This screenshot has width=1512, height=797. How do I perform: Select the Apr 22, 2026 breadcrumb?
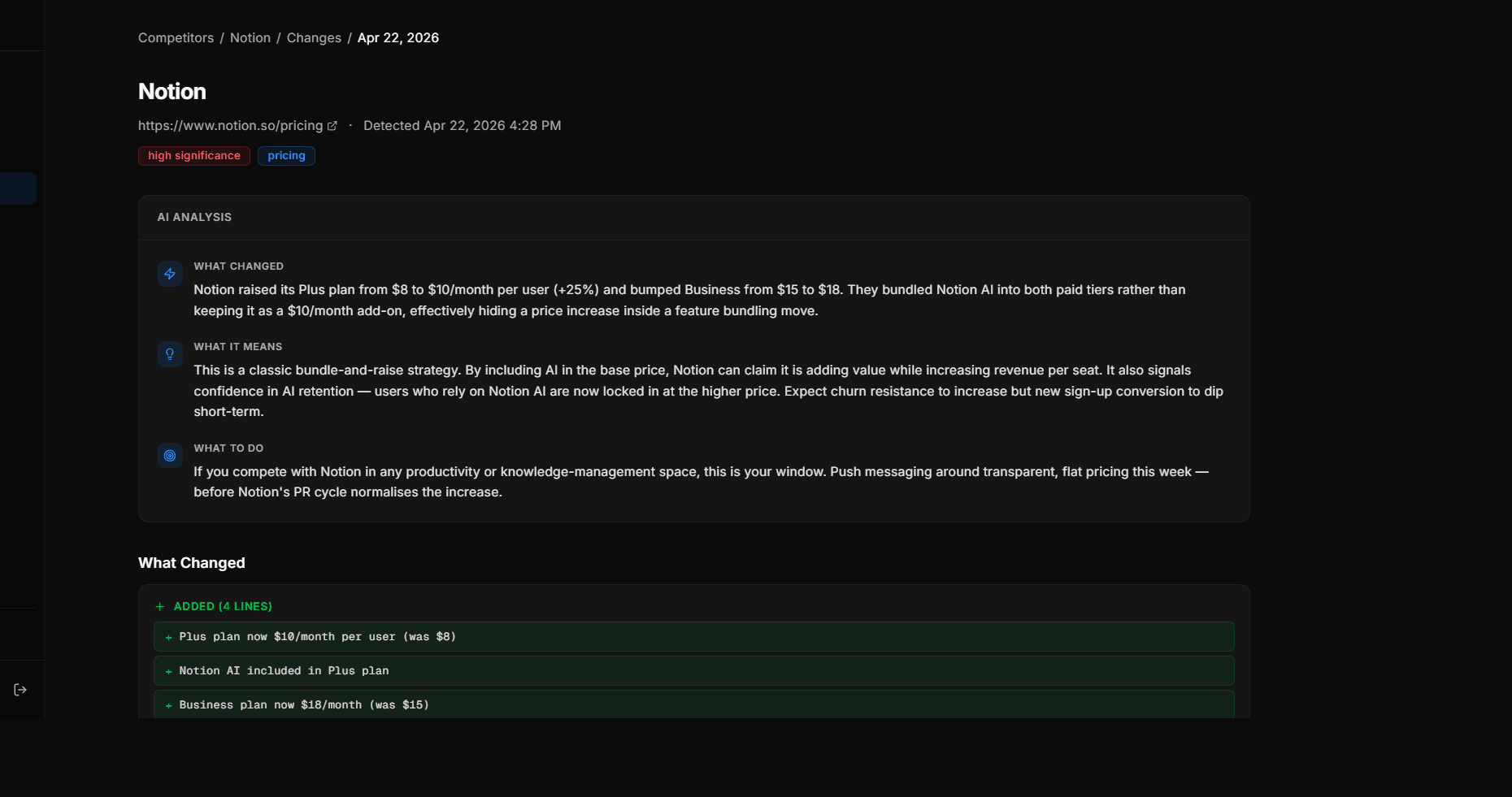coord(398,38)
